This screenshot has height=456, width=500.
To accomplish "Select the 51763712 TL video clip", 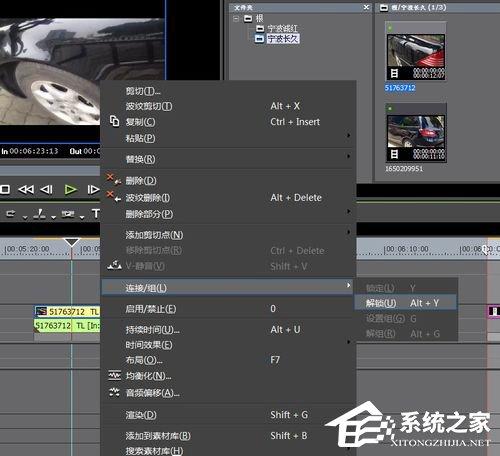I will (67, 312).
